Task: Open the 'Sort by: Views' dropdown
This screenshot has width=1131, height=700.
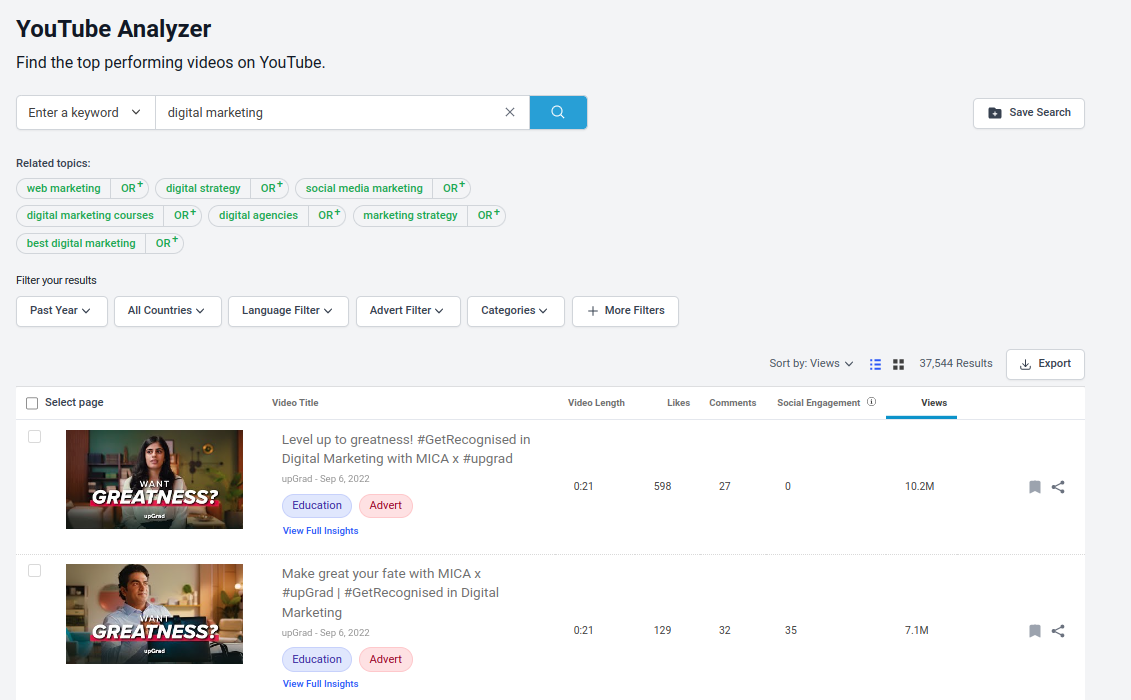Action: tap(811, 364)
